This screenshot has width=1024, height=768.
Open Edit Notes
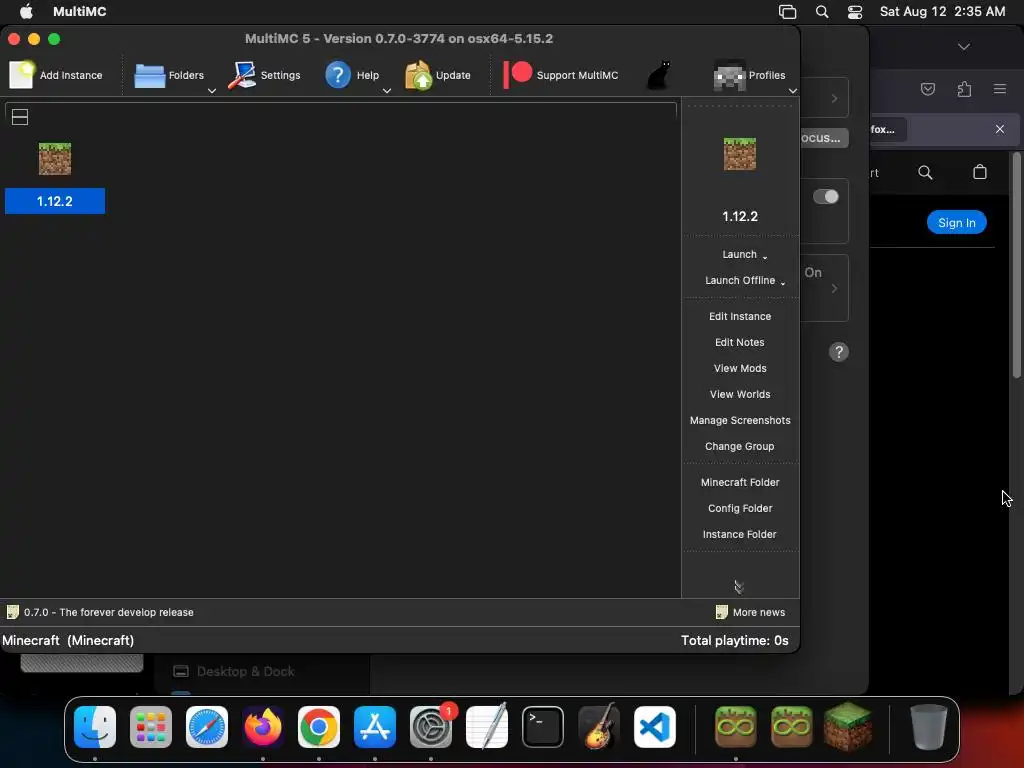740,342
